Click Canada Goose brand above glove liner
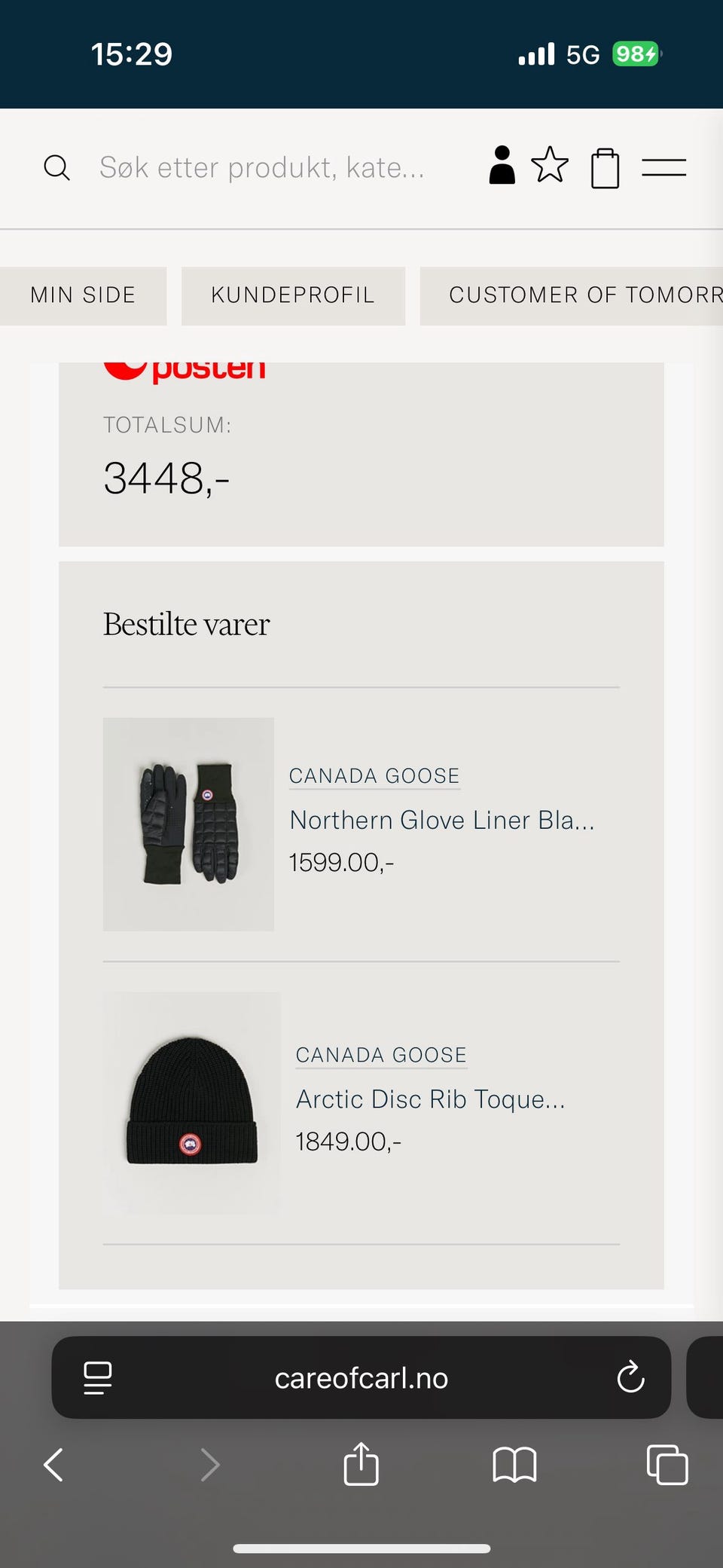 pyautogui.click(x=374, y=776)
